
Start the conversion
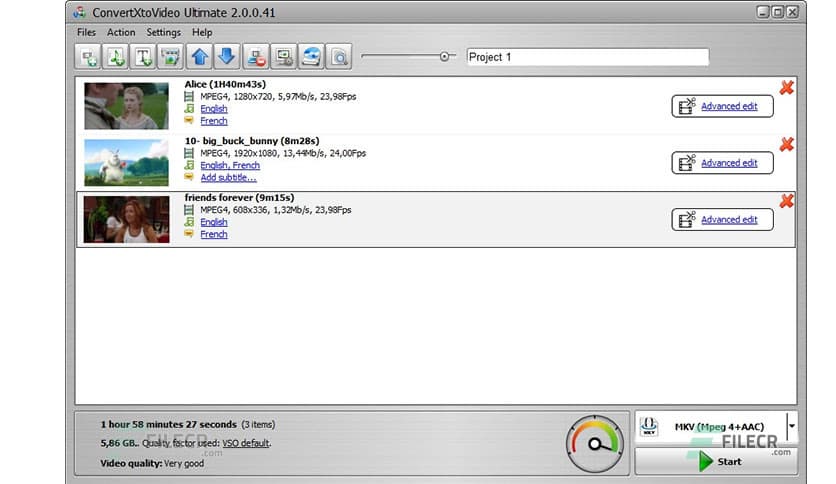point(716,461)
